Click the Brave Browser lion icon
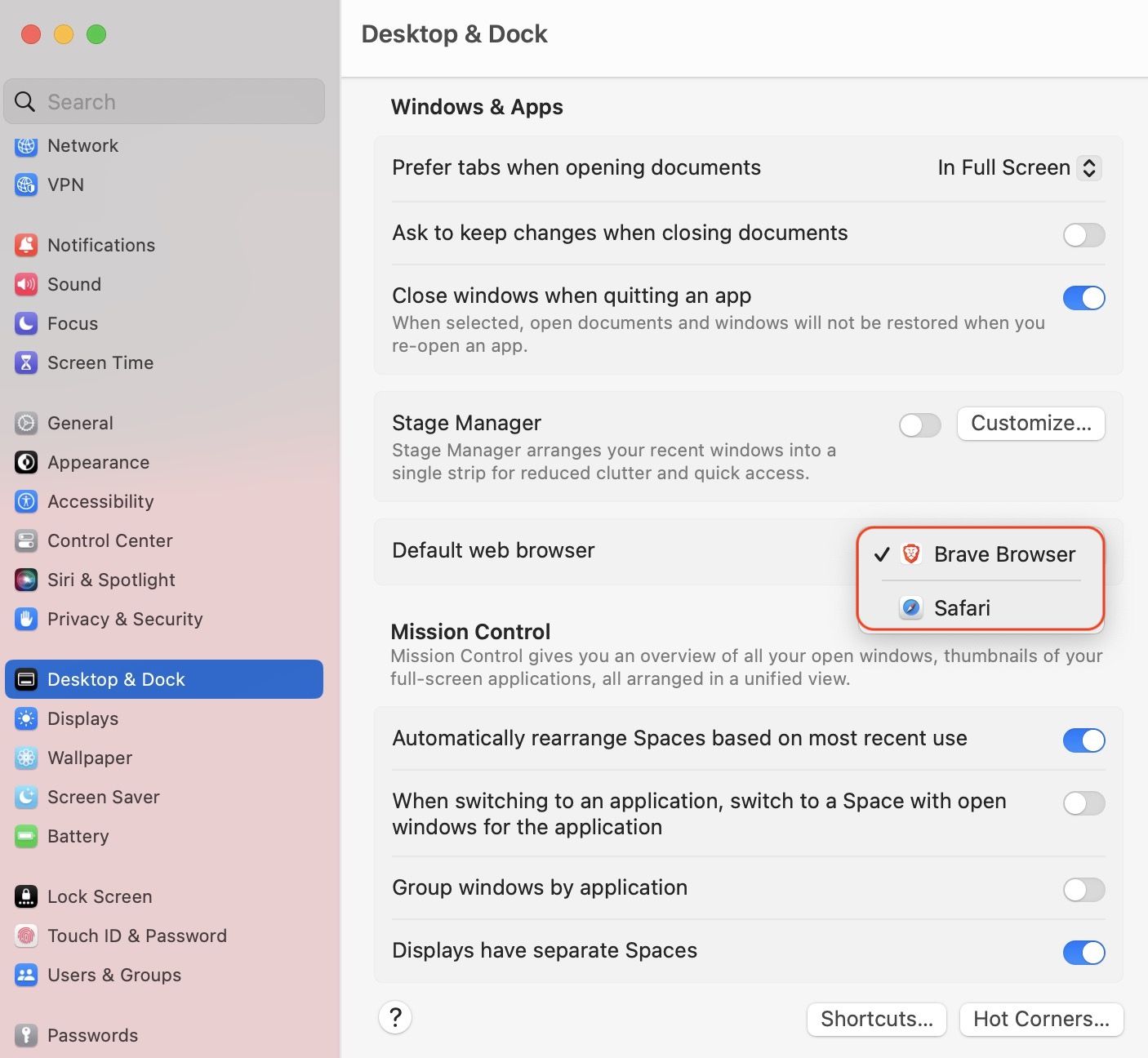 910,553
